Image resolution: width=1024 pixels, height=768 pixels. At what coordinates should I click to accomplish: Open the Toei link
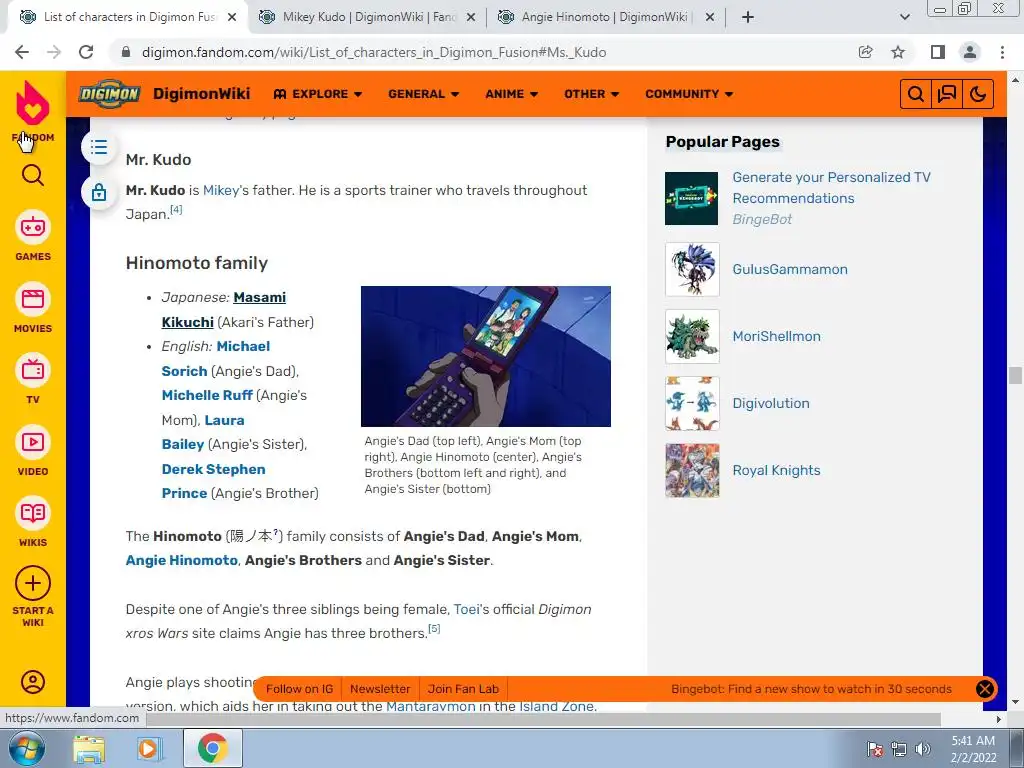(466, 609)
